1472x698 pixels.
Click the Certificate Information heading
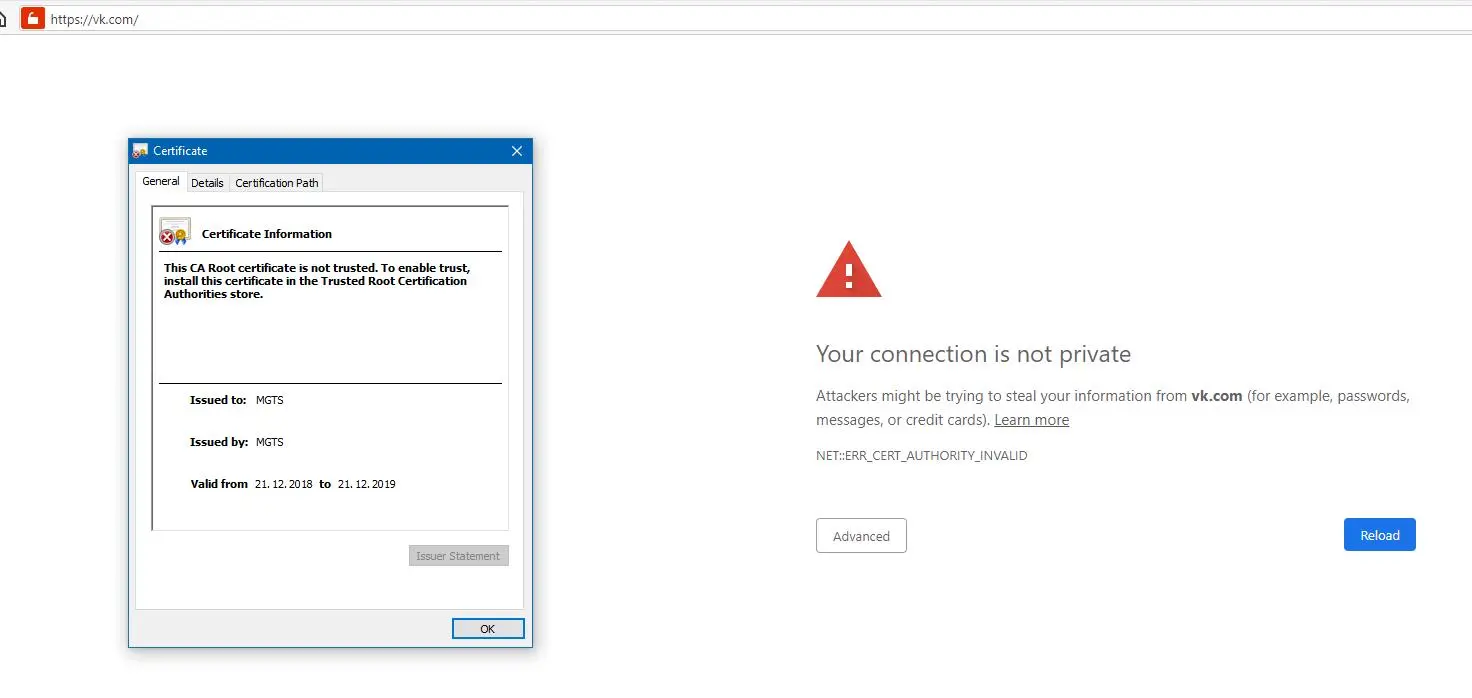tap(267, 234)
